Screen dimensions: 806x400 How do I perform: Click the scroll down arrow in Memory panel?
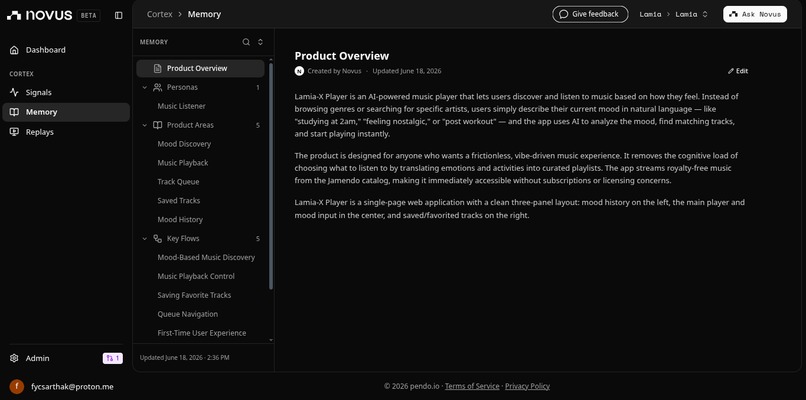click(x=271, y=340)
